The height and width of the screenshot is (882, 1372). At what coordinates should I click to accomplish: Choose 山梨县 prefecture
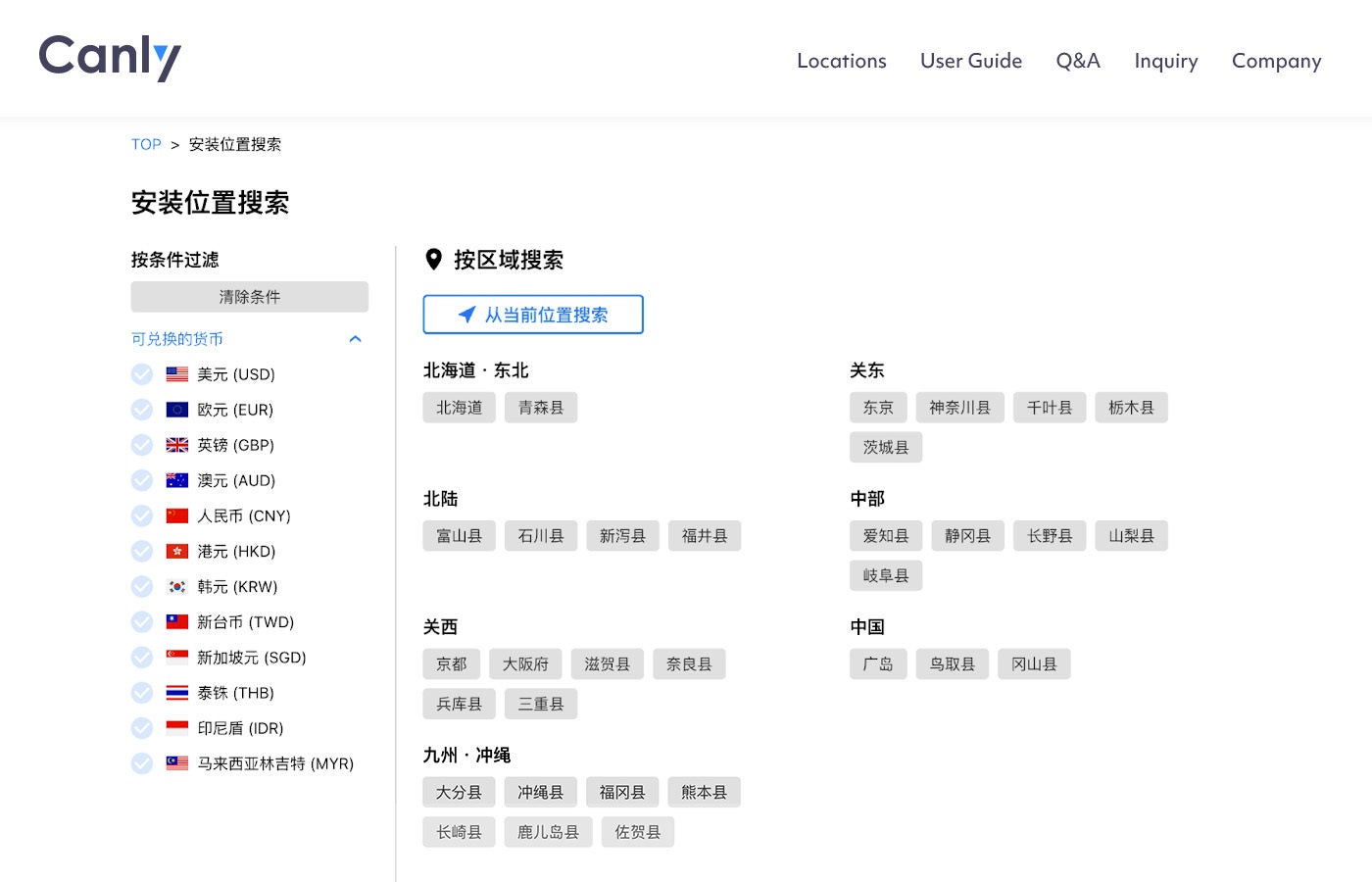[1131, 536]
